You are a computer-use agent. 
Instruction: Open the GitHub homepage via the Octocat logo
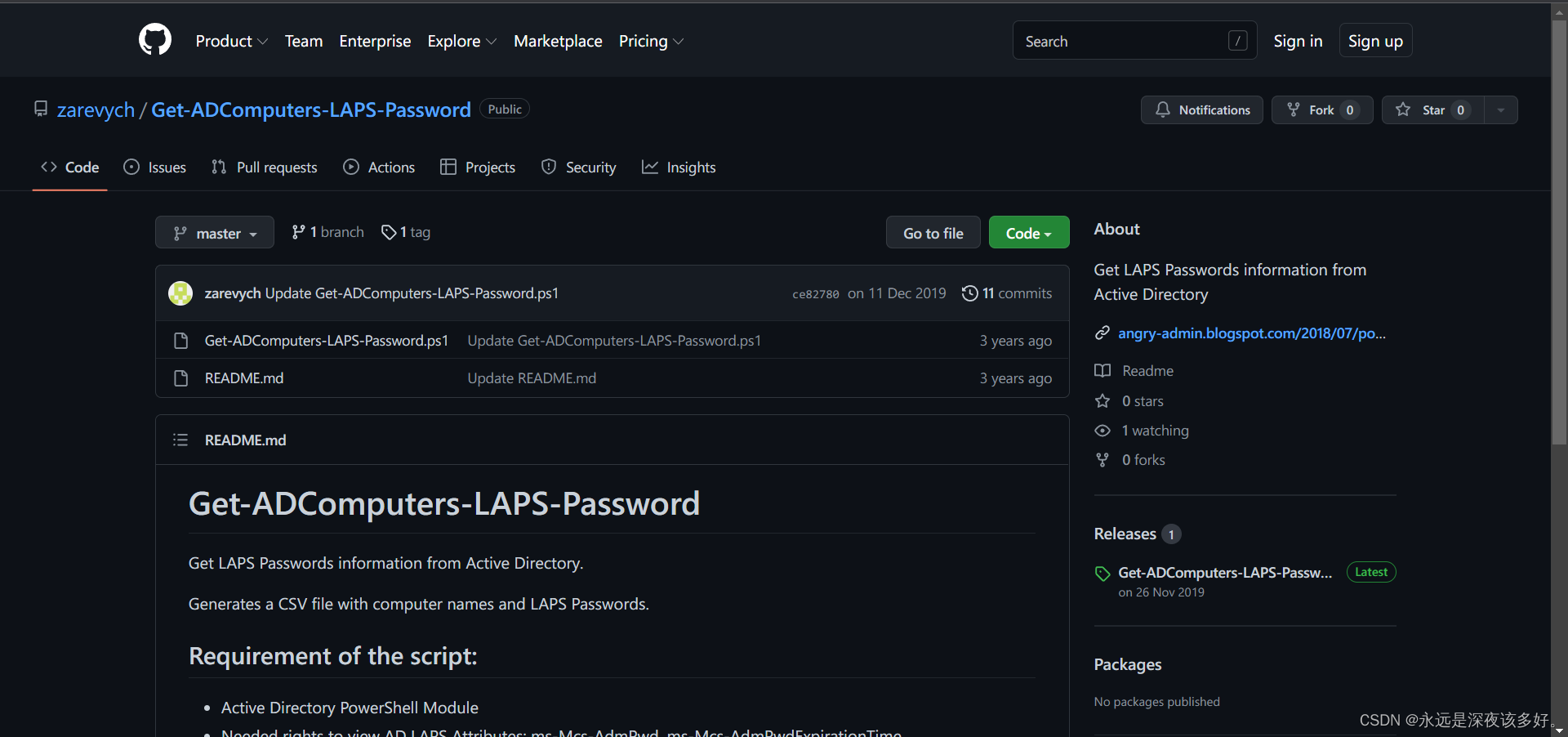[155, 40]
